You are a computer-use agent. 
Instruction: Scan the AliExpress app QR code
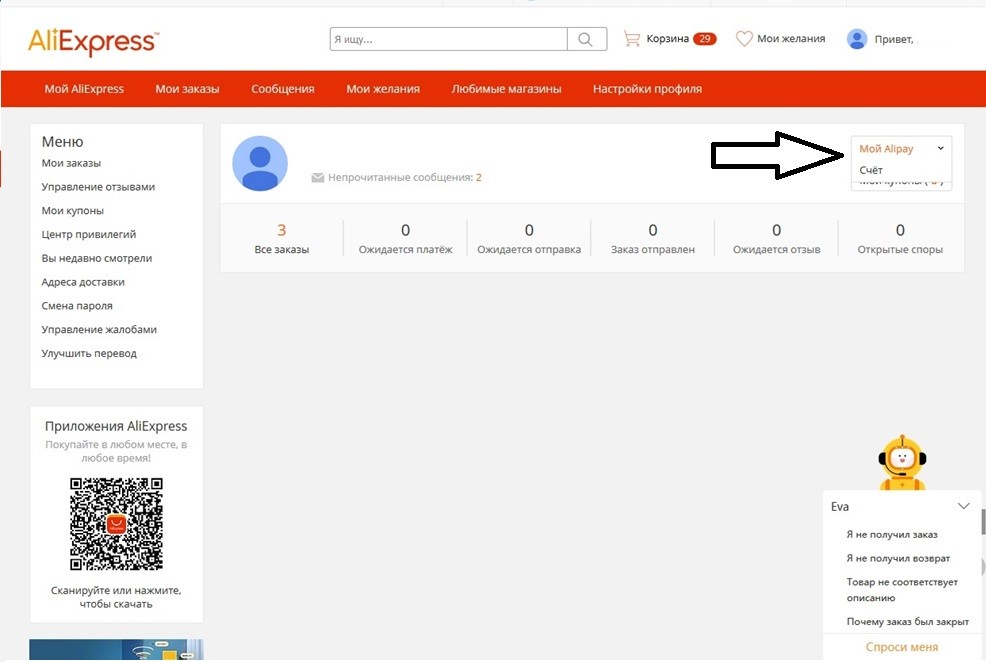tap(116, 524)
